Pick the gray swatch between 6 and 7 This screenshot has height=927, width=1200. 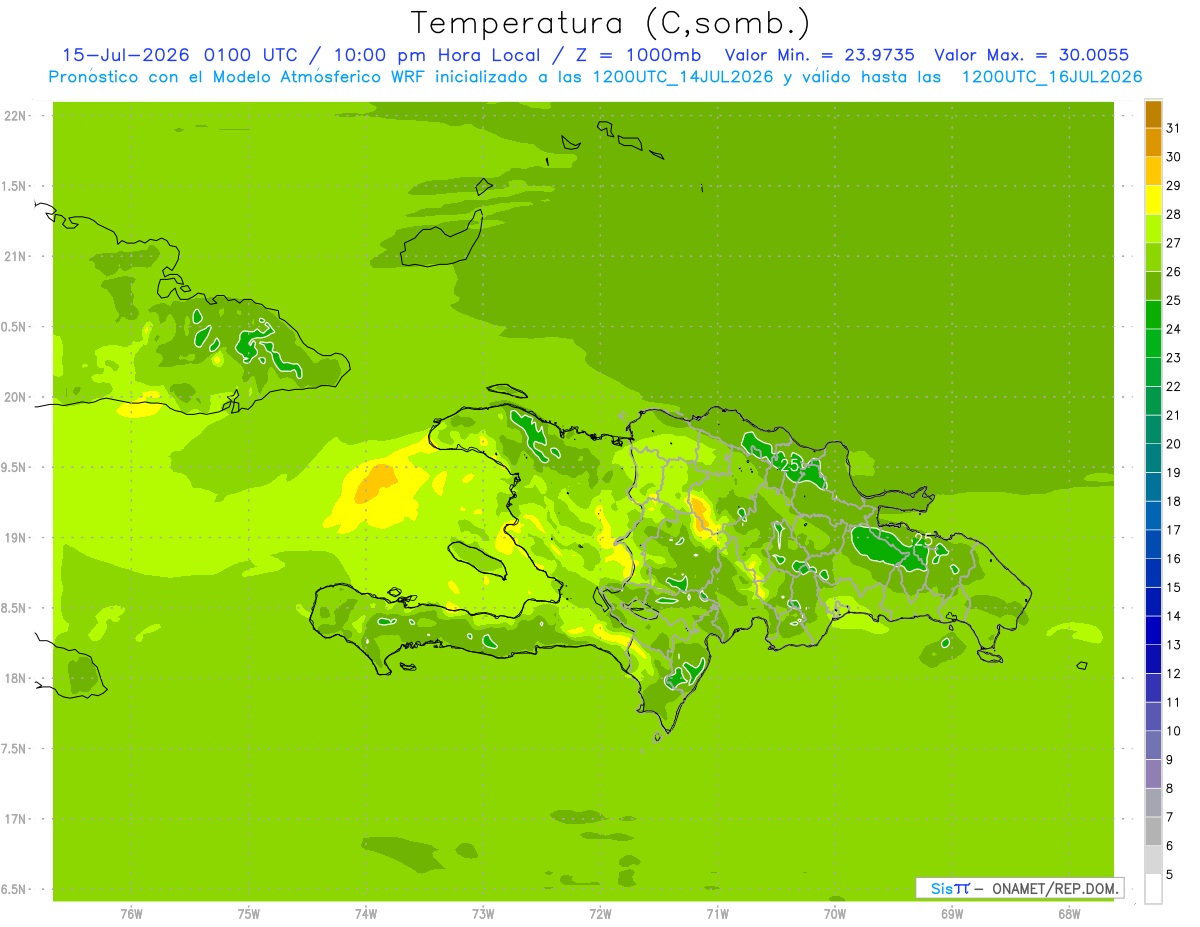coord(1153,831)
